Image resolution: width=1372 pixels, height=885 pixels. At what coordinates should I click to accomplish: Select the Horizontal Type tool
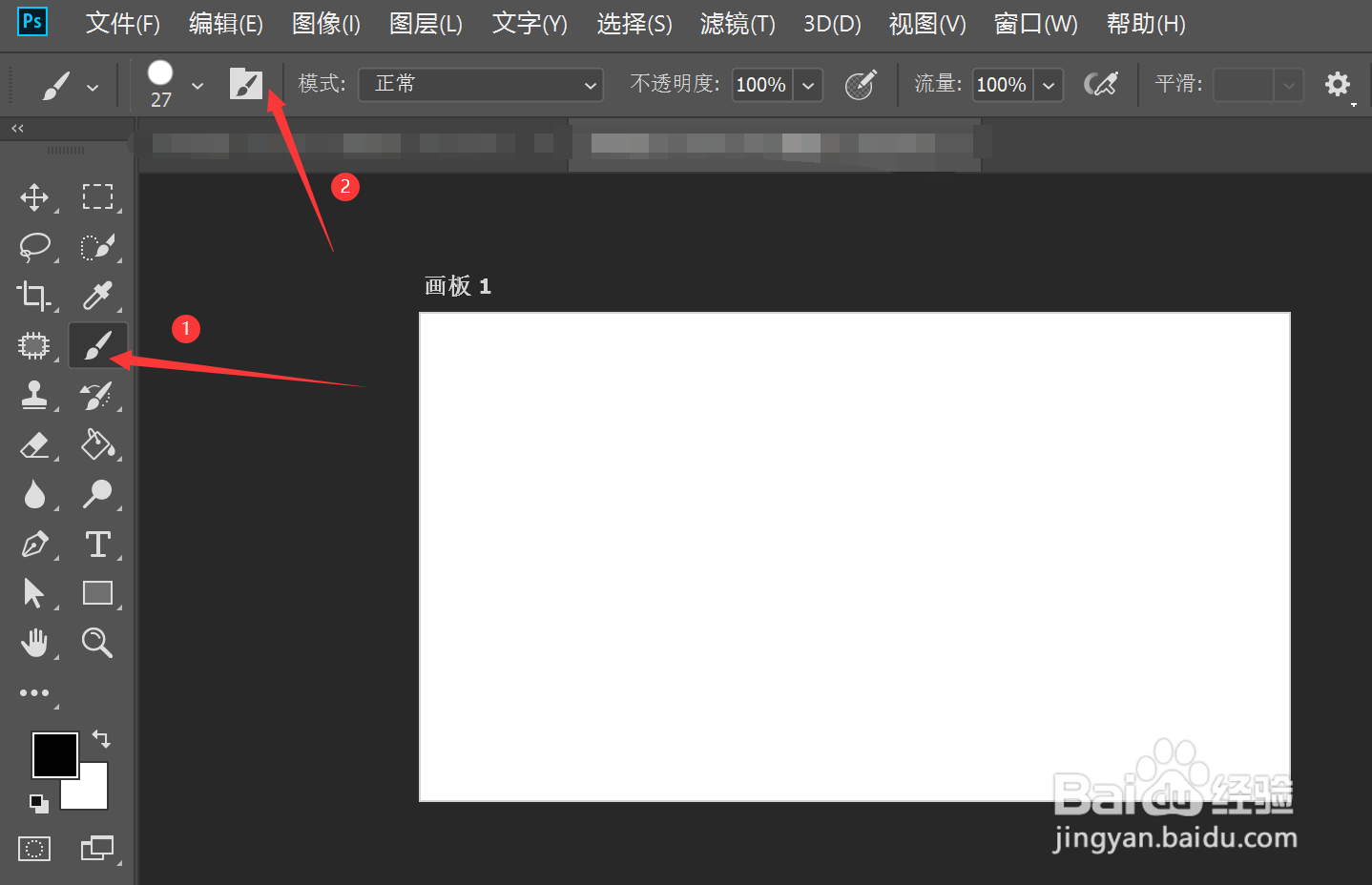tap(98, 545)
